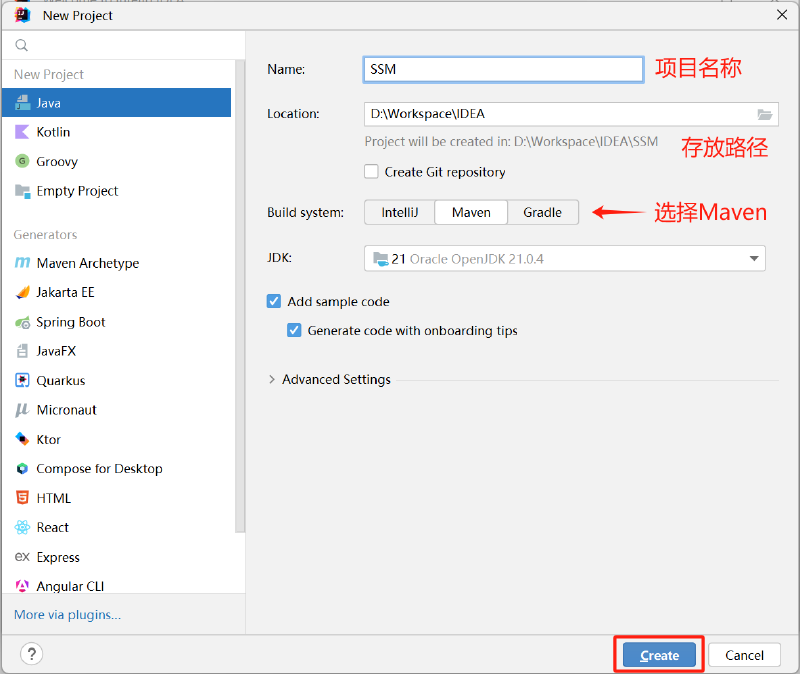Open help with the question mark icon
The width and height of the screenshot is (800, 674).
click(32, 654)
